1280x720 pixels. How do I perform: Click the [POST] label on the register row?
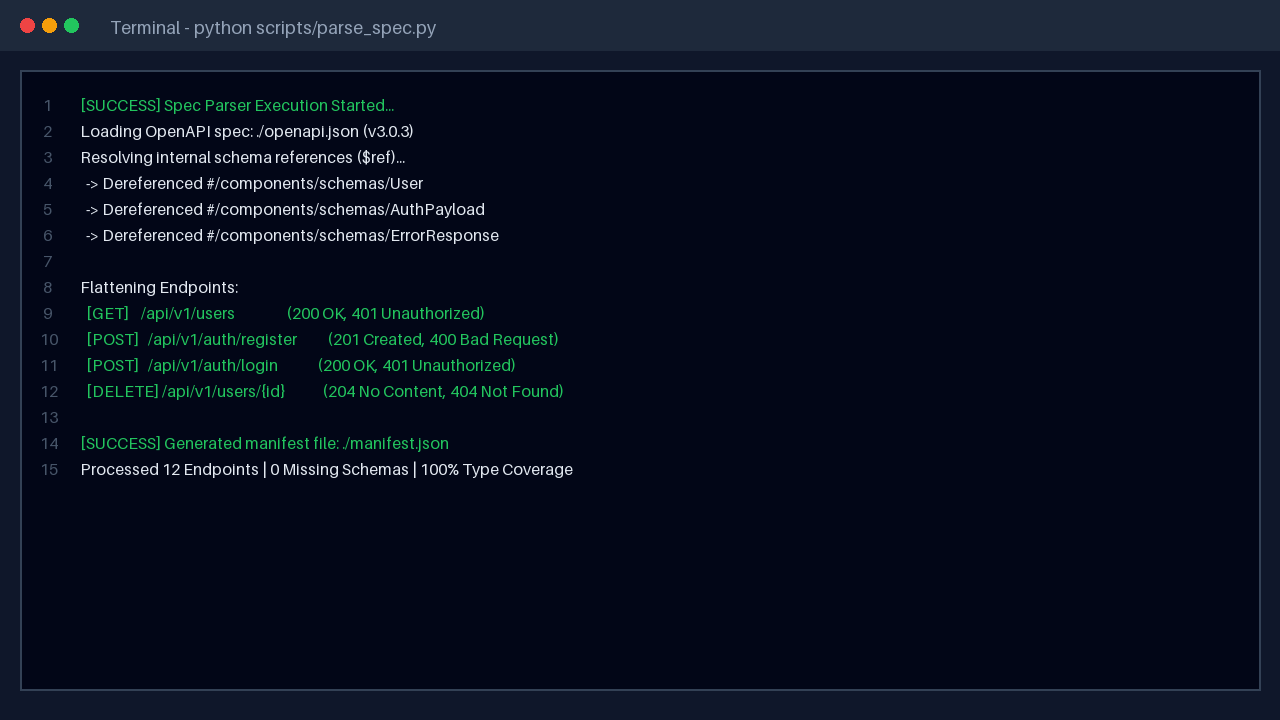pos(113,340)
